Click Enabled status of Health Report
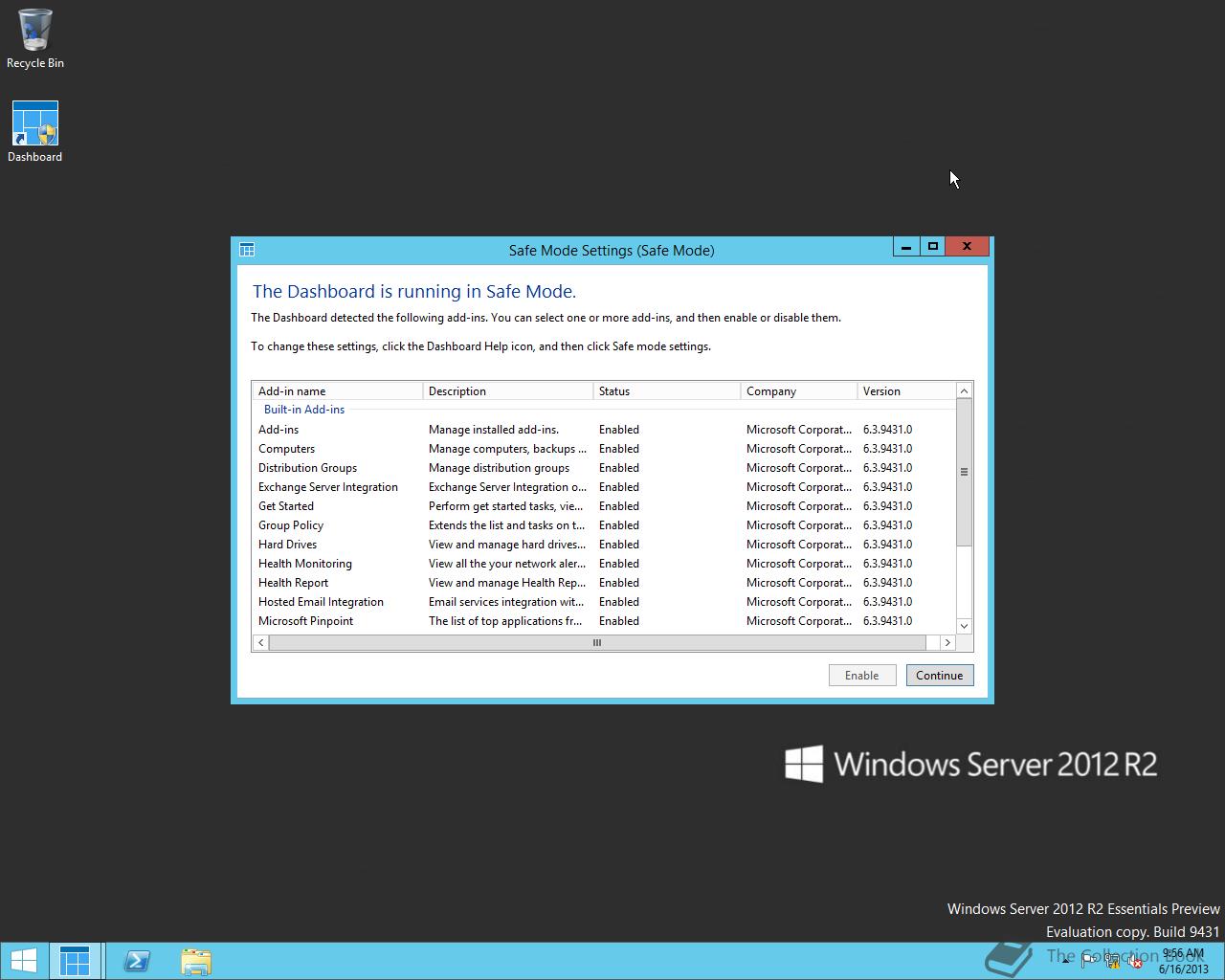Image resolution: width=1225 pixels, height=980 pixels. click(x=619, y=583)
